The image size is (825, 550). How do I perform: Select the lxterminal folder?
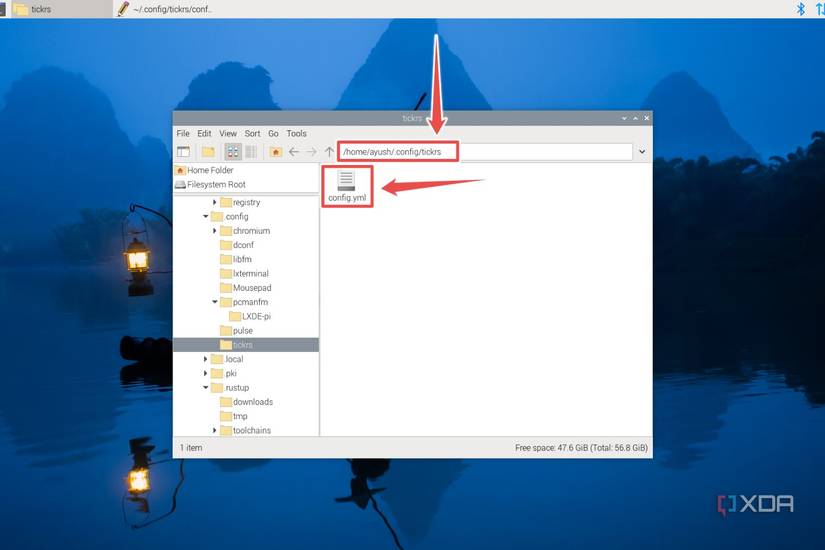pos(244,273)
